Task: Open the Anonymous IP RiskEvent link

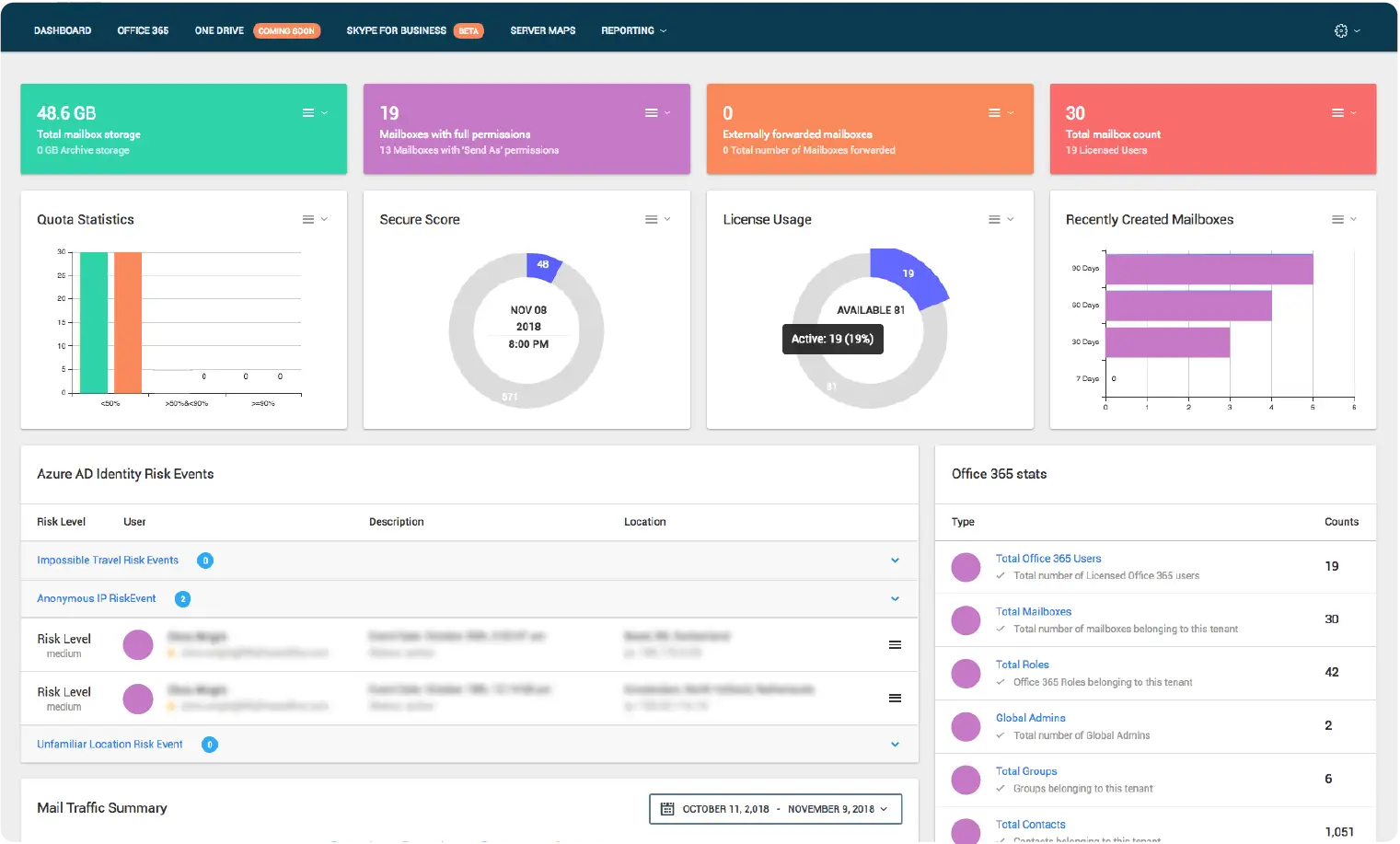Action: point(97,598)
